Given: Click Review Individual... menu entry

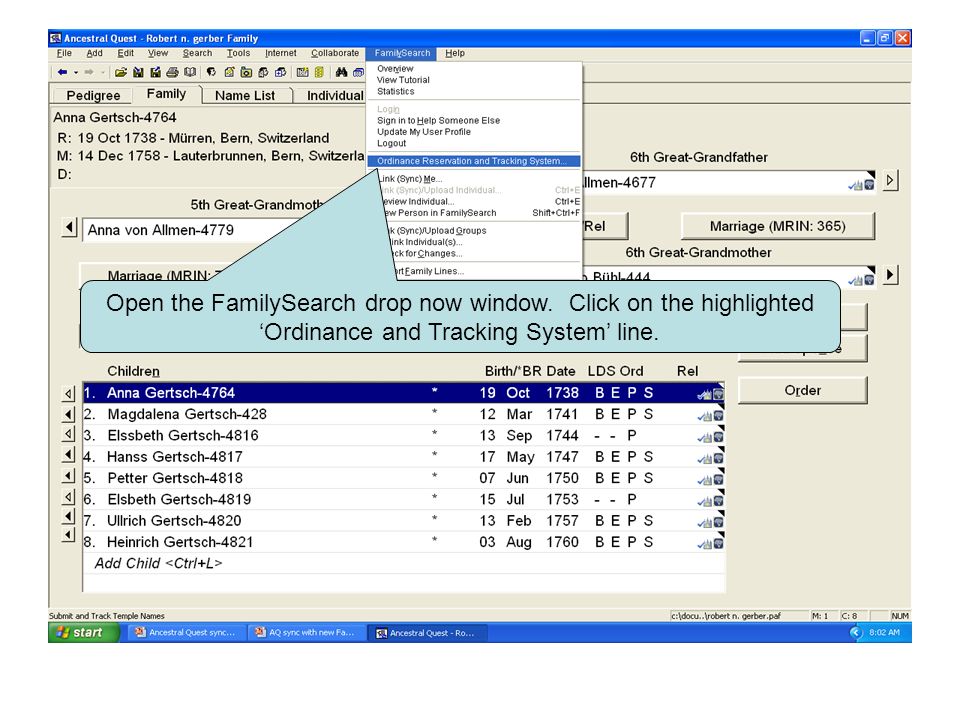Looking at the screenshot, I should coord(418,201).
